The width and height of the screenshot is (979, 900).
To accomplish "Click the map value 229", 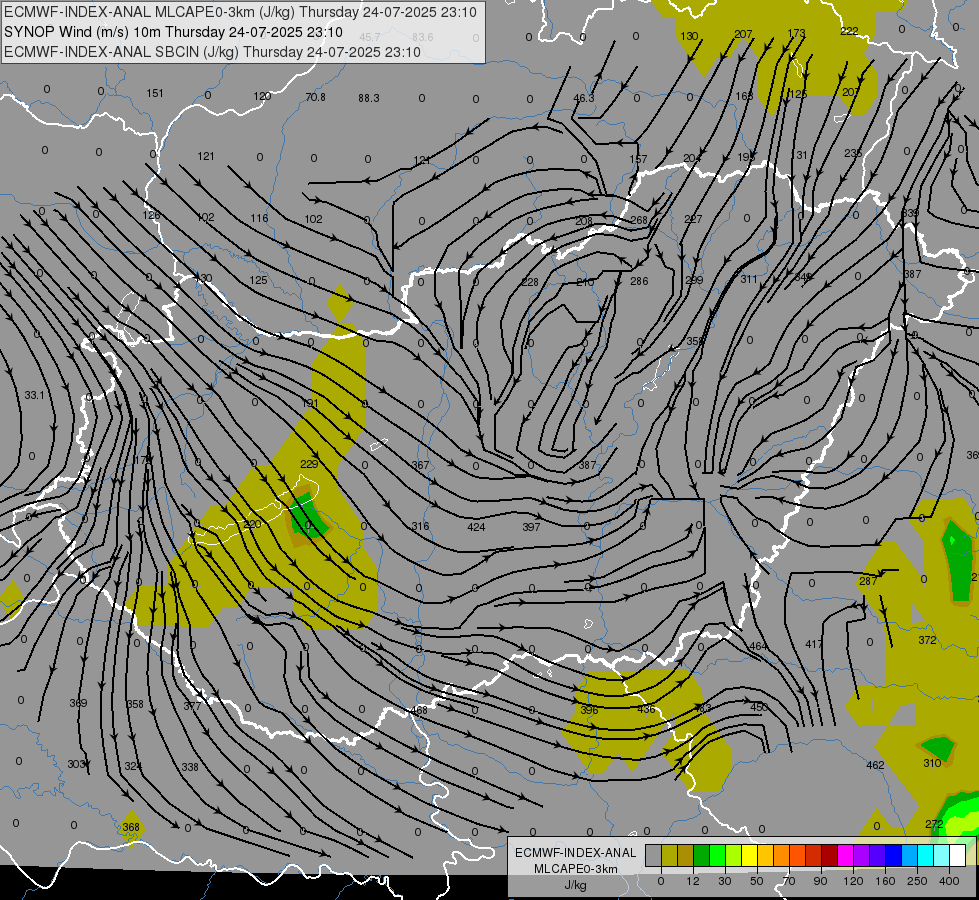I will pyautogui.click(x=309, y=464).
